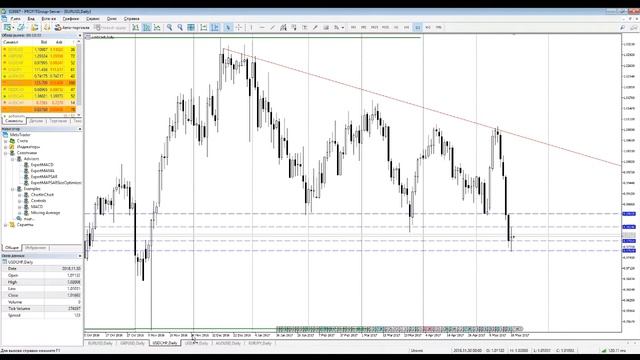This screenshot has height=360, width=640.
Task: Open the drawing objects dropdown arrow
Action: pyautogui.click(x=342, y=27)
